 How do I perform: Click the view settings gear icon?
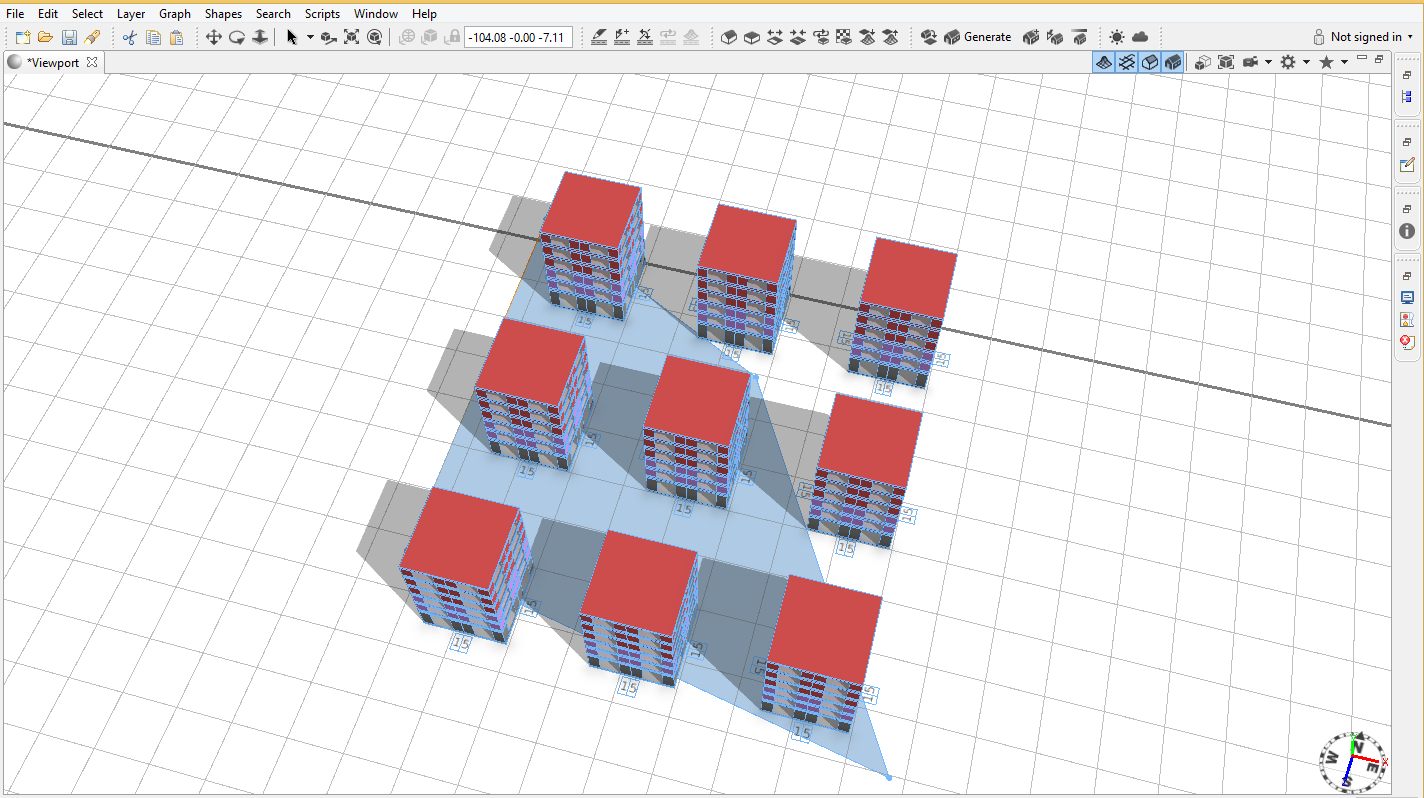point(1288,62)
